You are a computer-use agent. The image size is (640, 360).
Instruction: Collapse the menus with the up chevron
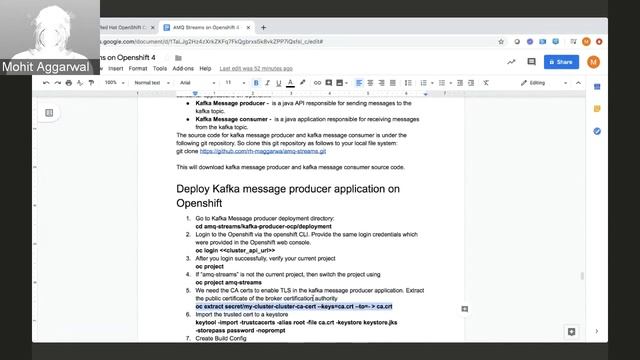click(578, 83)
